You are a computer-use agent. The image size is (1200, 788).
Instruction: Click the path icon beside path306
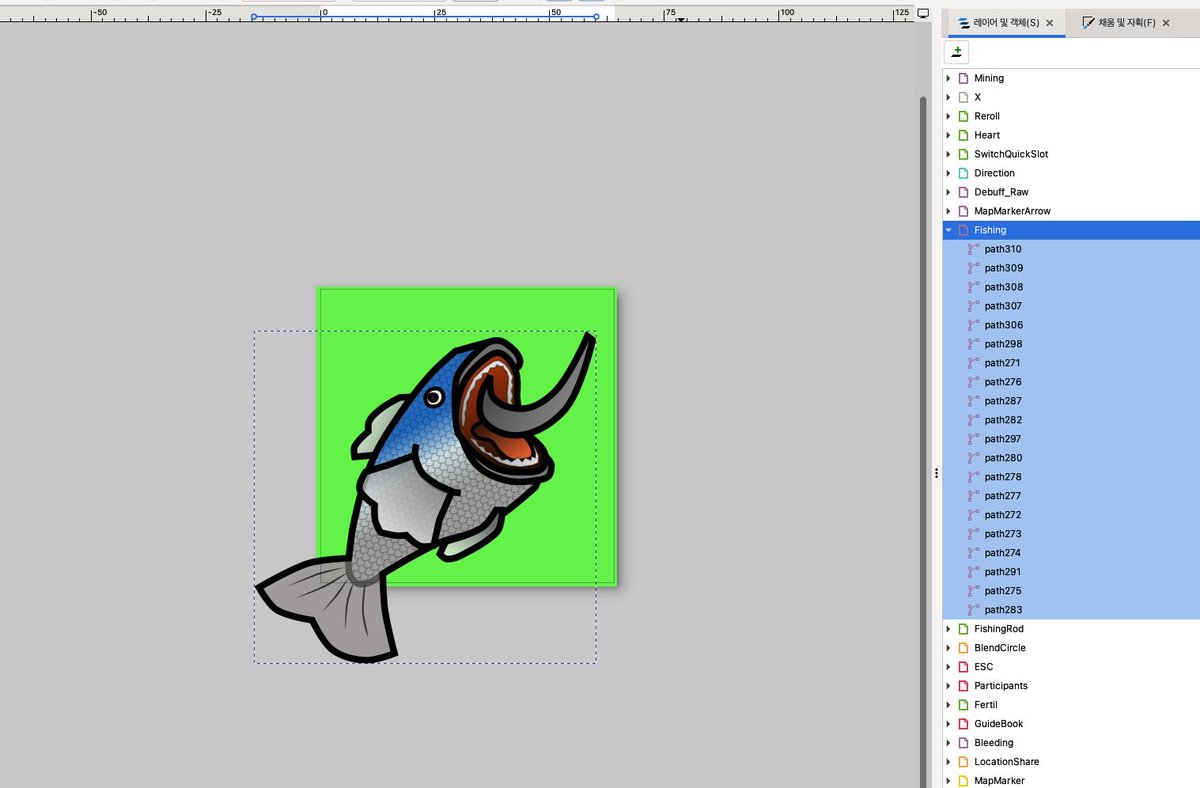973,325
